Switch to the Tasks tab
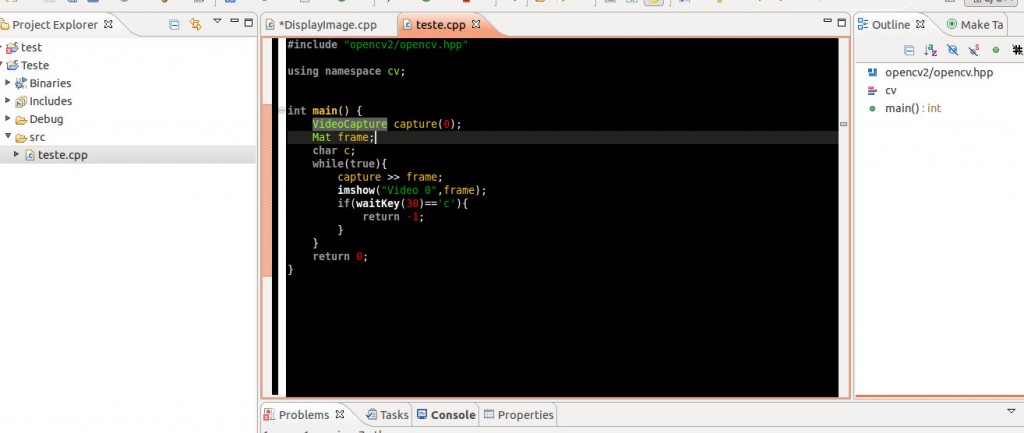Viewport: 1024px width, 433px height. coord(394,415)
